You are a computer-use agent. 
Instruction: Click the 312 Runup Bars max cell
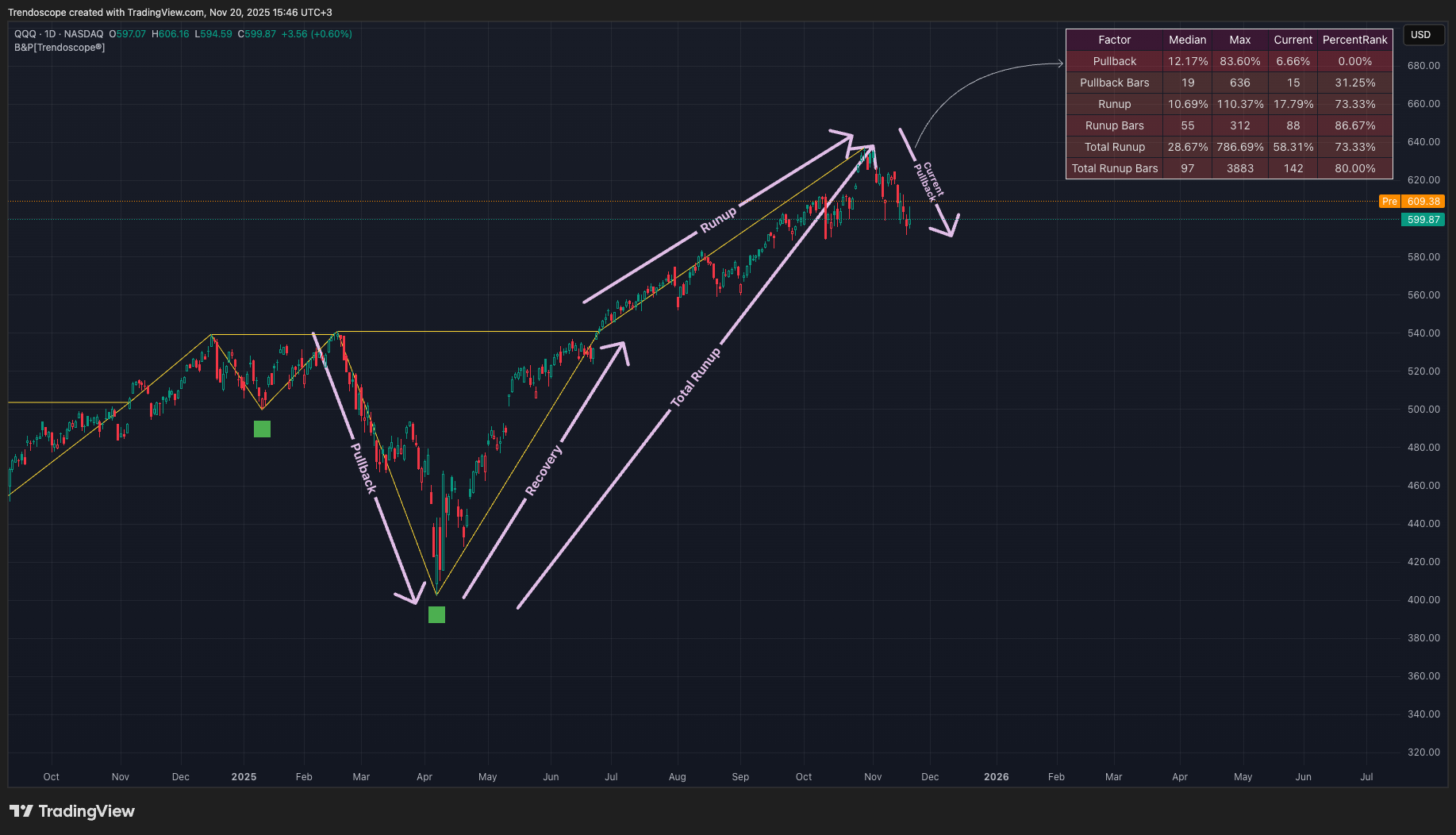(x=1239, y=125)
